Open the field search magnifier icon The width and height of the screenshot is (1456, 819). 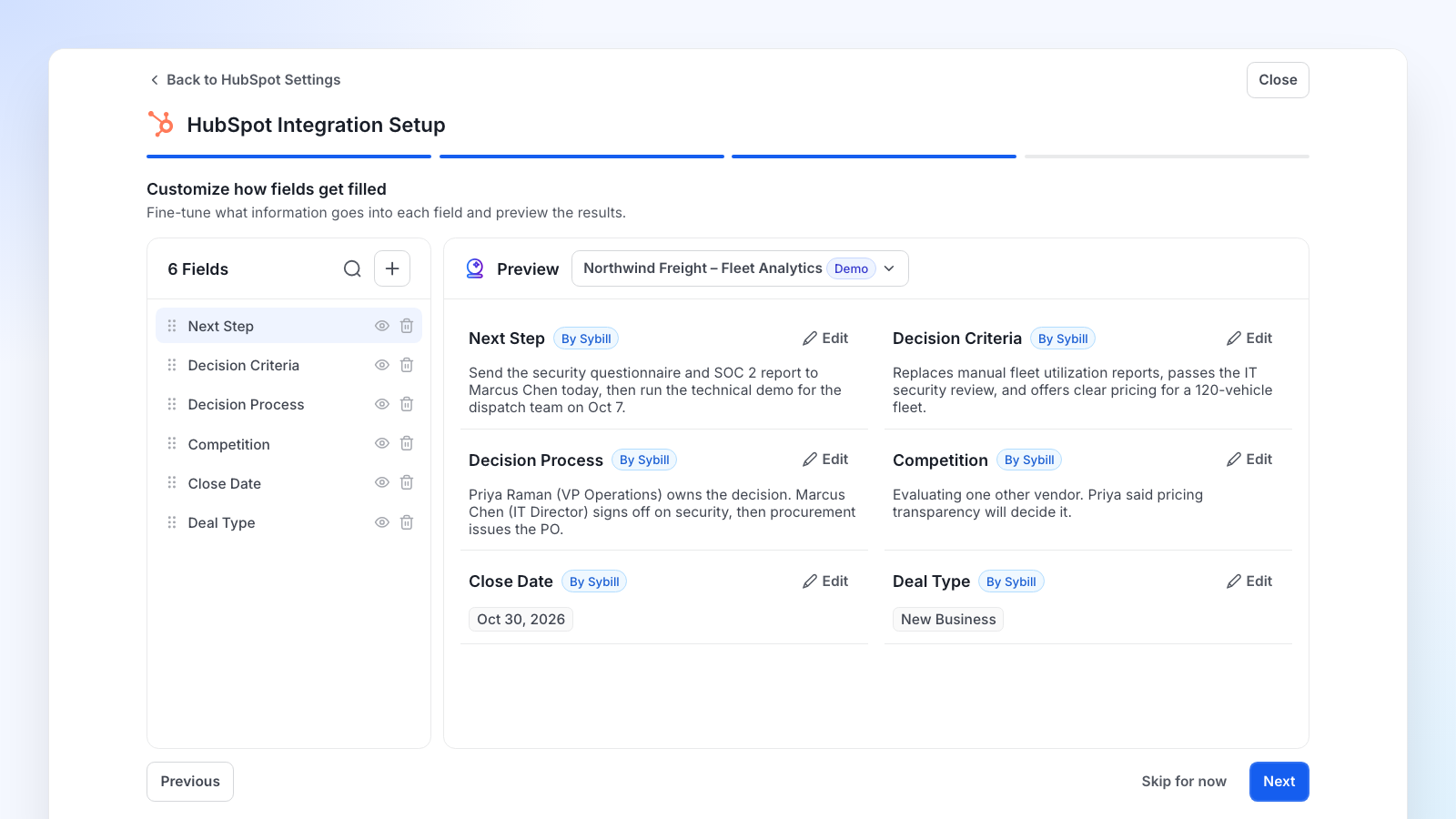pyautogui.click(x=352, y=268)
